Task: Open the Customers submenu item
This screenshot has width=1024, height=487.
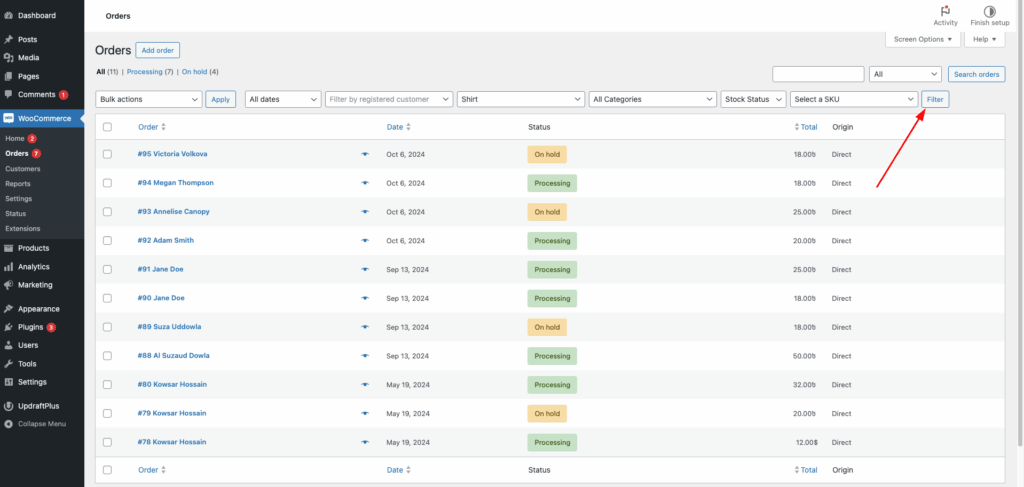Action: point(22,168)
